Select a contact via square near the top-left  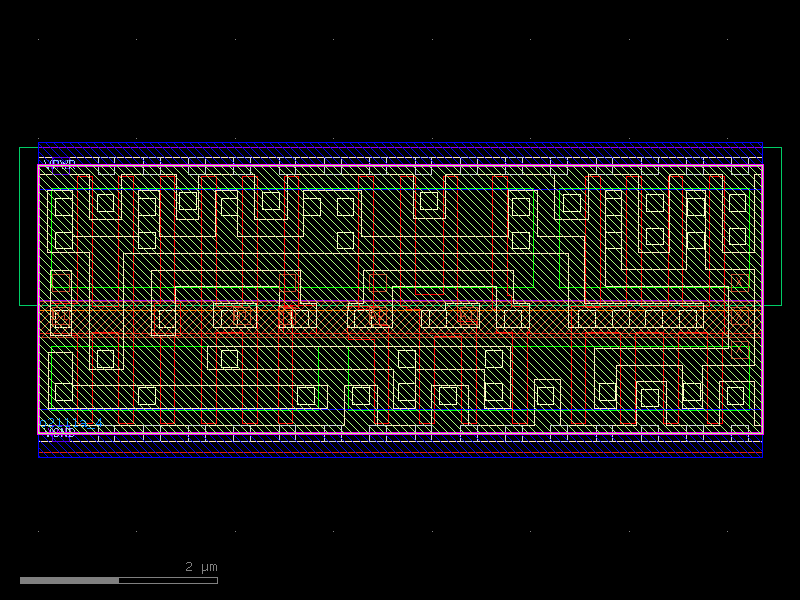coord(62,205)
